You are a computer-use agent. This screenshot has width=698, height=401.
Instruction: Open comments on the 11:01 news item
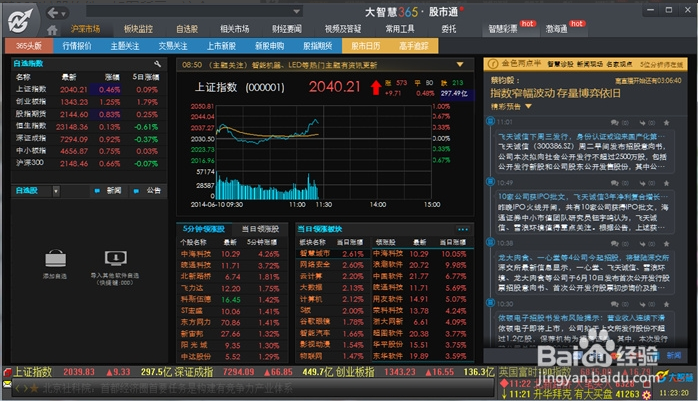615,122
